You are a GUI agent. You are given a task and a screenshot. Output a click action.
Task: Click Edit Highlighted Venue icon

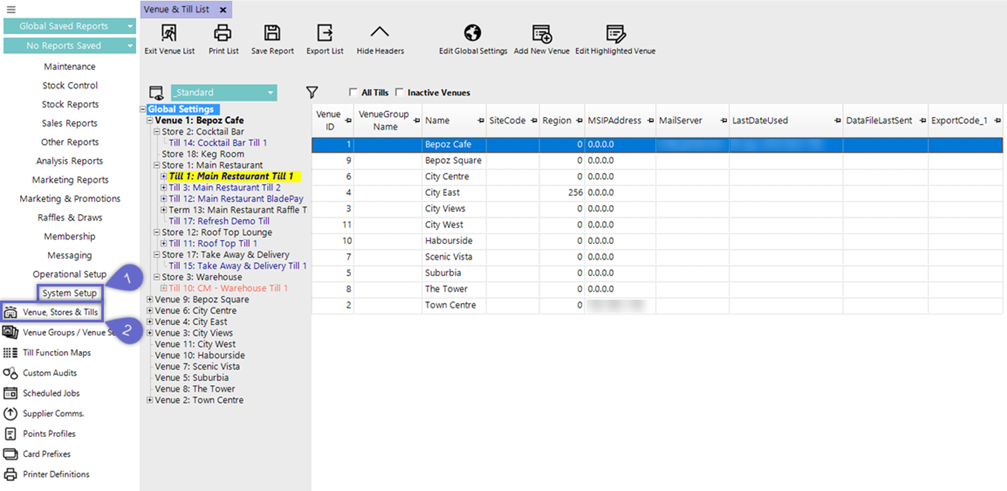point(615,33)
